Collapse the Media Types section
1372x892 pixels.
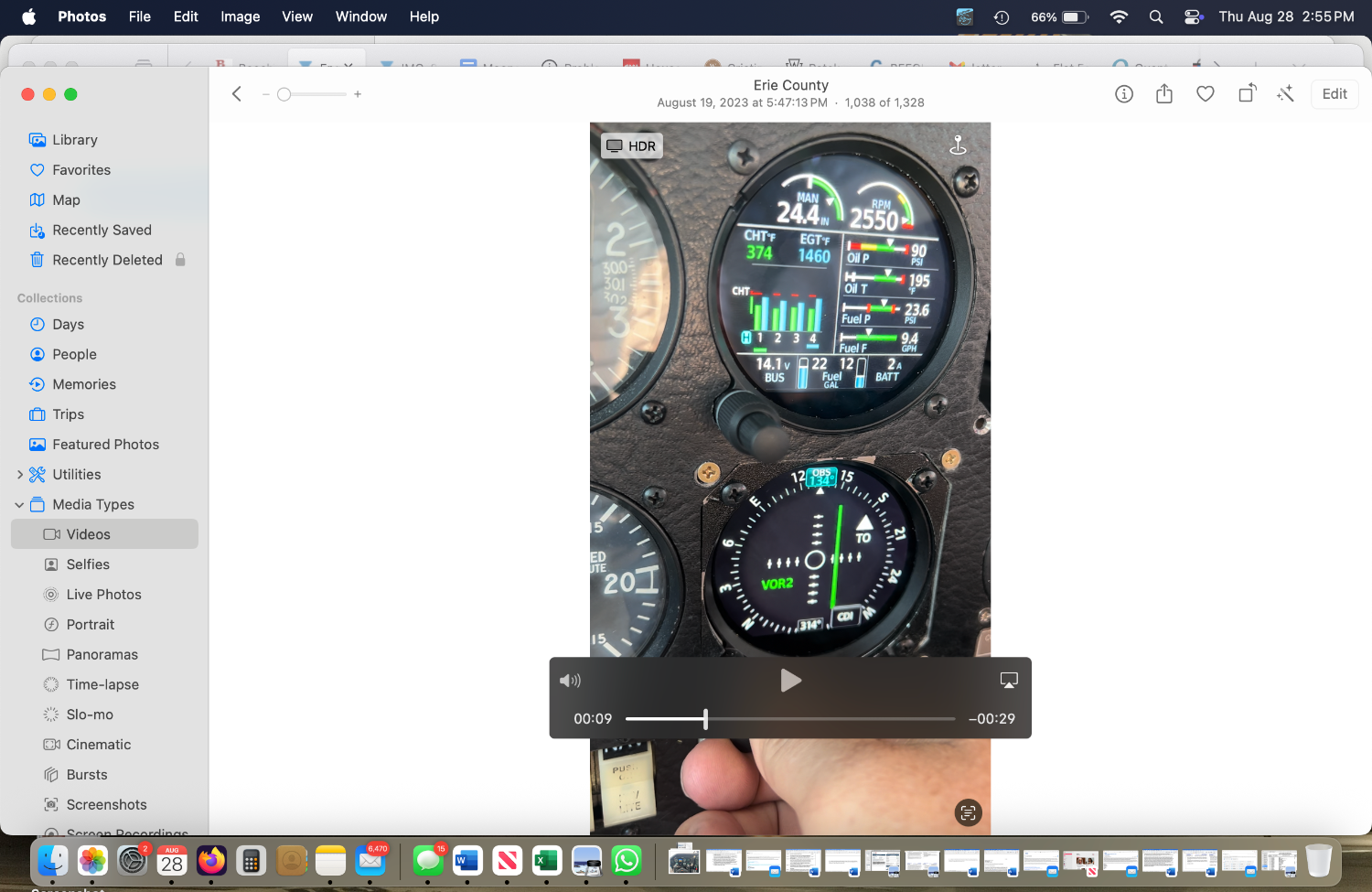point(19,505)
